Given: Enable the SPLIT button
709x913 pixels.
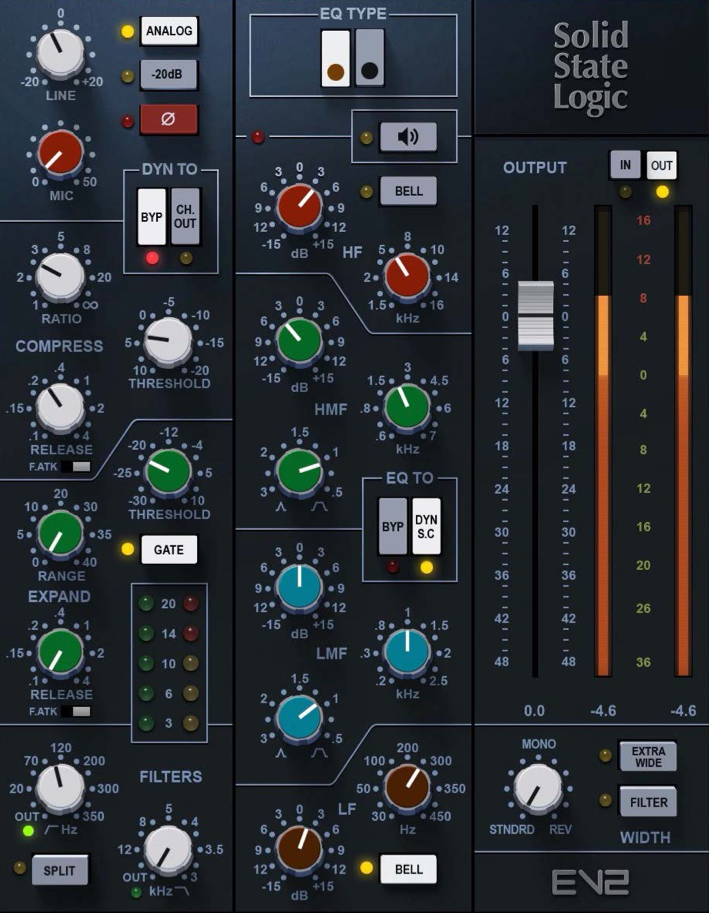Looking at the screenshot, I should pyautogui.click(x=59, y=870).
